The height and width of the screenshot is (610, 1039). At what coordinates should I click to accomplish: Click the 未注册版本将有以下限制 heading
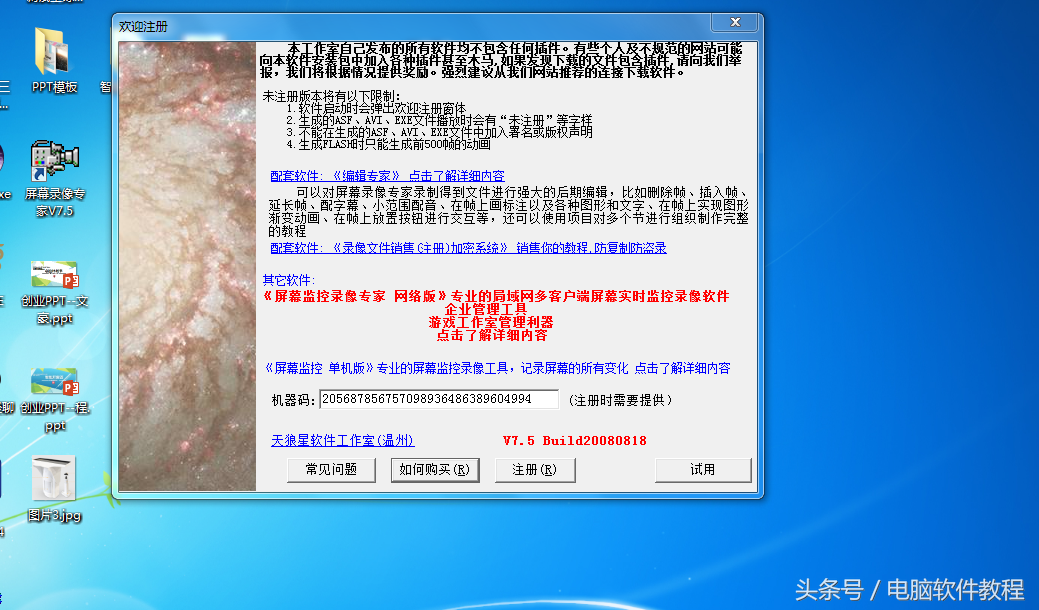331,96
